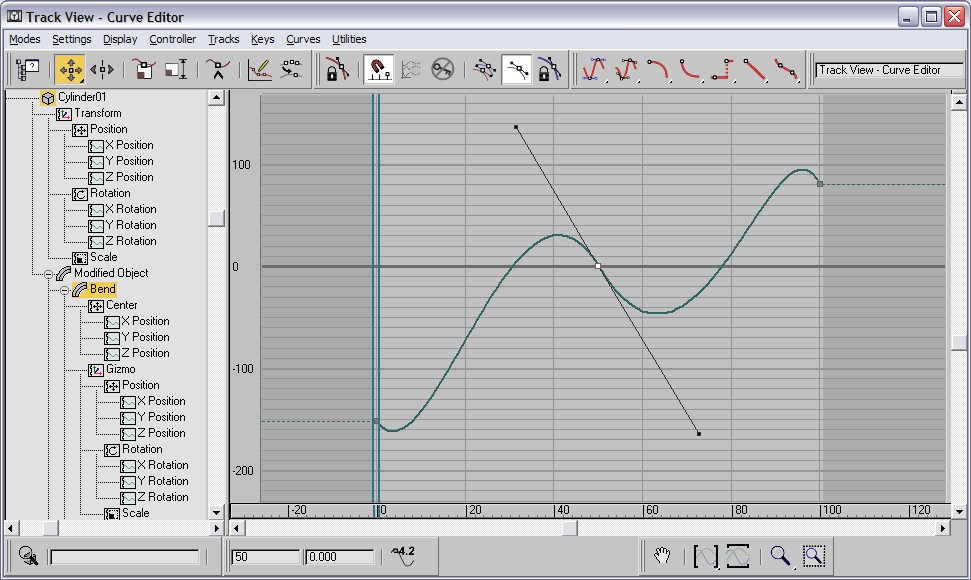Collapse the Modified Object tree node
The width and height of the screenshot is (971, 580).
[x=48, y=274]
